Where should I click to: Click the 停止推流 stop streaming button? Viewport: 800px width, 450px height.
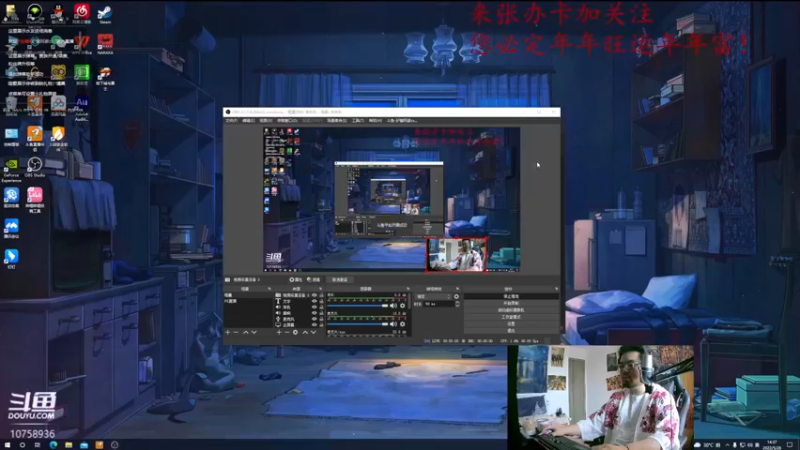pyautogui.click(x=511, y=296)
